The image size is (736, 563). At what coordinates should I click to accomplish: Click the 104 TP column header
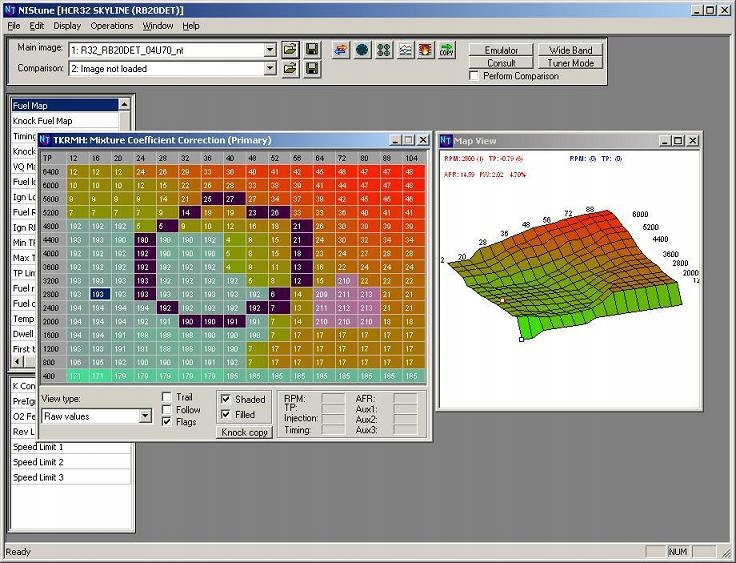[x=413, y=158]
